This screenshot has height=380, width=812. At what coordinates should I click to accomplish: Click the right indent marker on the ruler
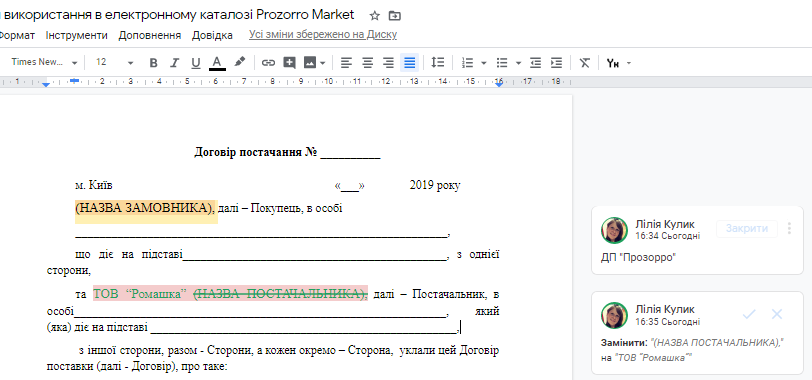click(499, 84)
